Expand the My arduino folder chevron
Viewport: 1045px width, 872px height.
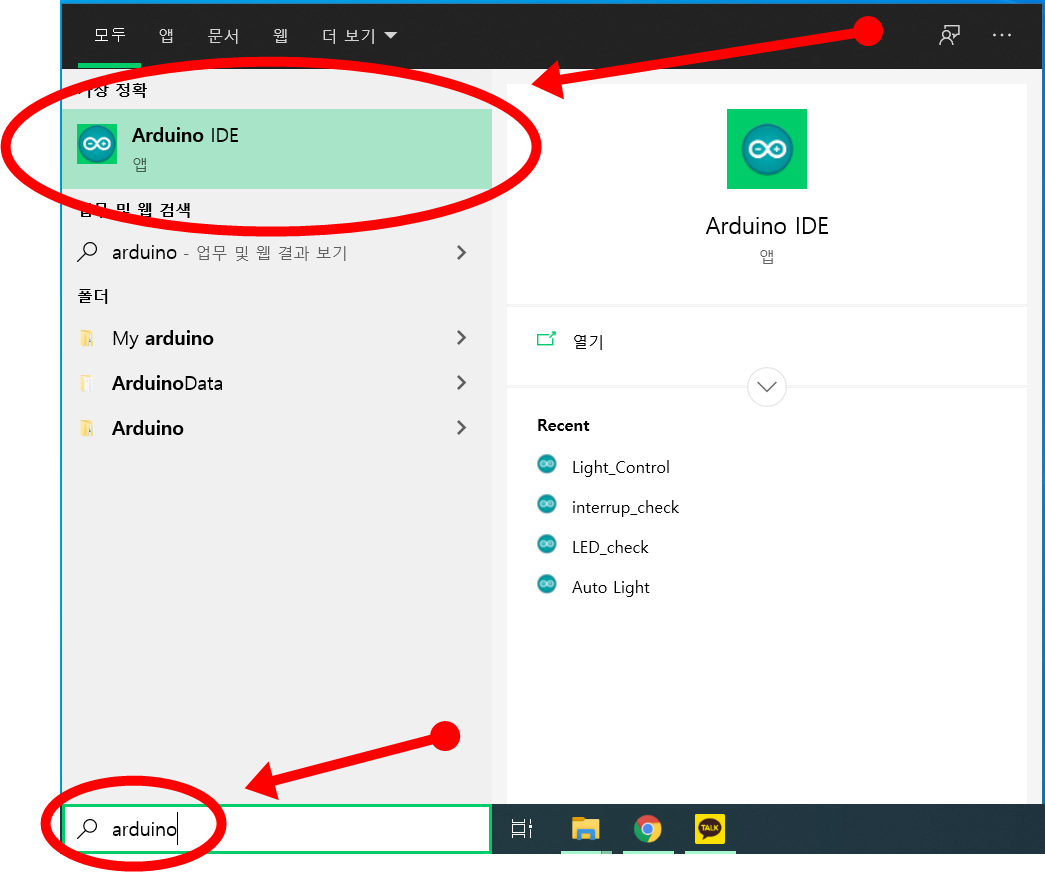pyautogui.click(x=461, y=338)
